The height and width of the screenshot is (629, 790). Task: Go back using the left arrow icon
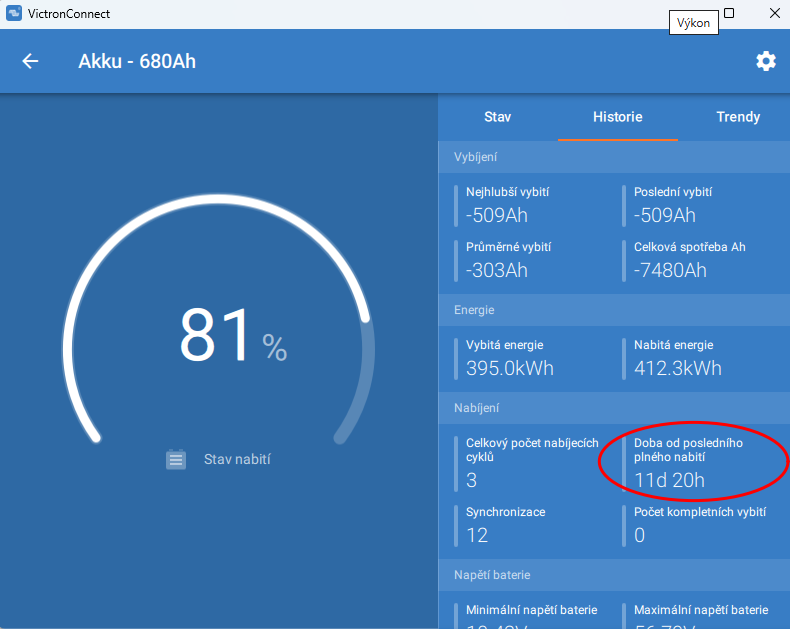(30, 61)
